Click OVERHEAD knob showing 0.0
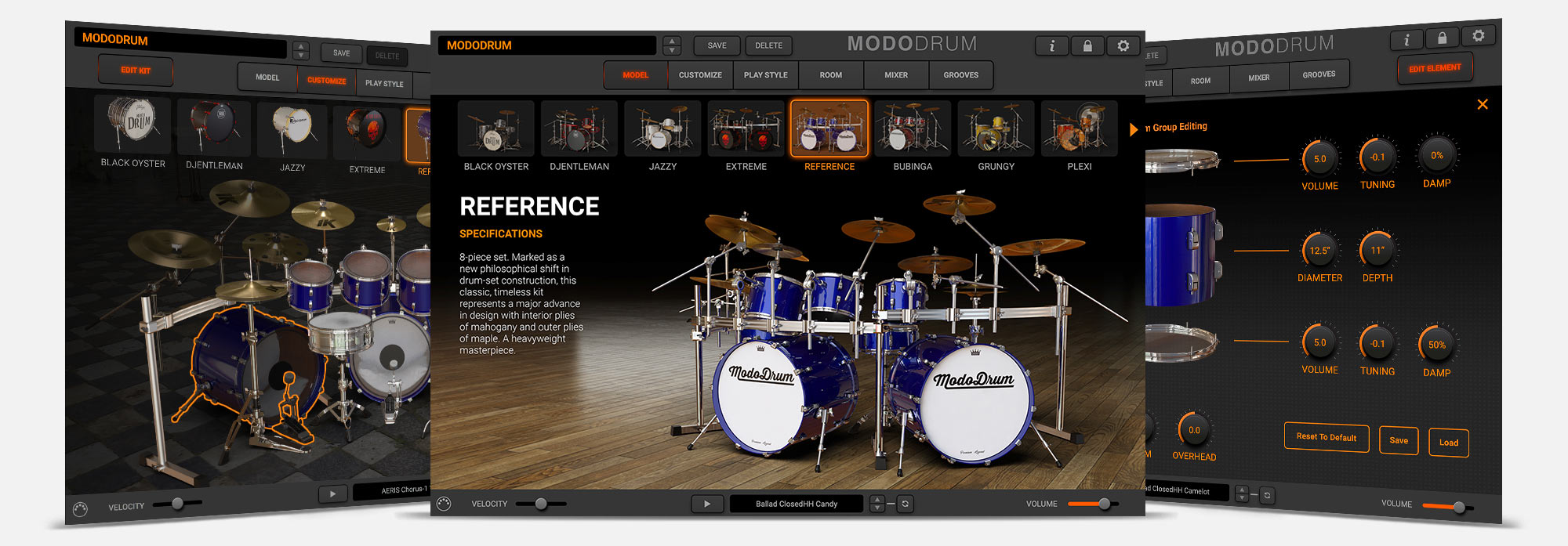Screen dimensions: 1568x546 (1194, 430)
